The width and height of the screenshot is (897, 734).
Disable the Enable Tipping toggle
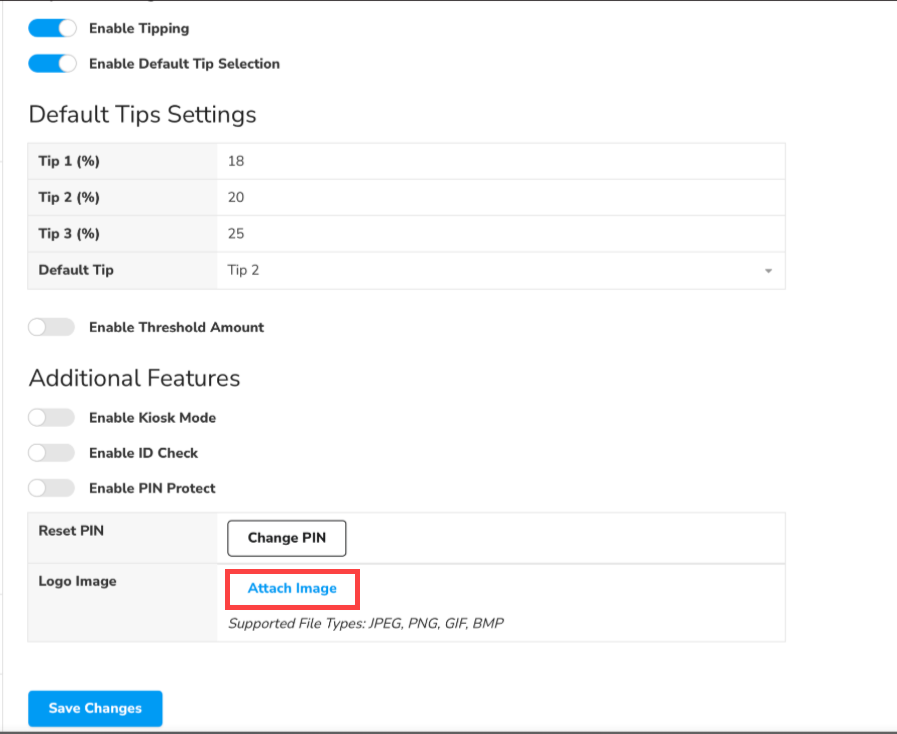(52, 28)
